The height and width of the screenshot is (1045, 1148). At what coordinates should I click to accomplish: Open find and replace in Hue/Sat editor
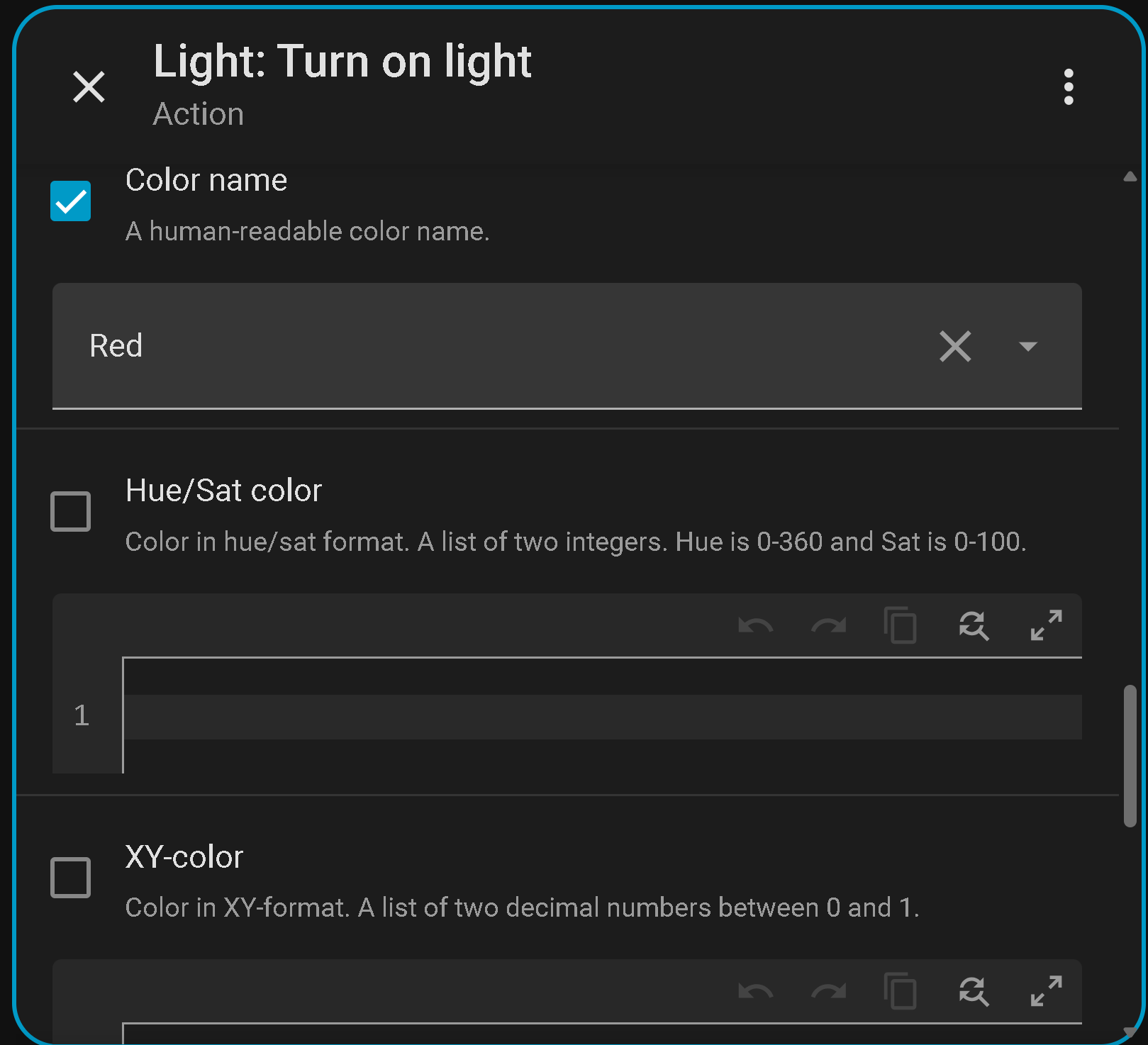(x=974, y=626)
